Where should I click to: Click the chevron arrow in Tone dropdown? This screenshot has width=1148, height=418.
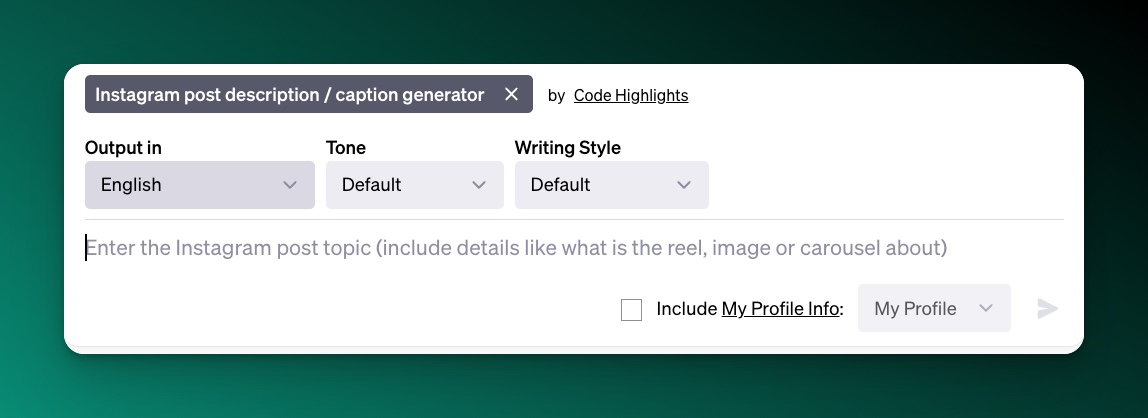[479, 185]
